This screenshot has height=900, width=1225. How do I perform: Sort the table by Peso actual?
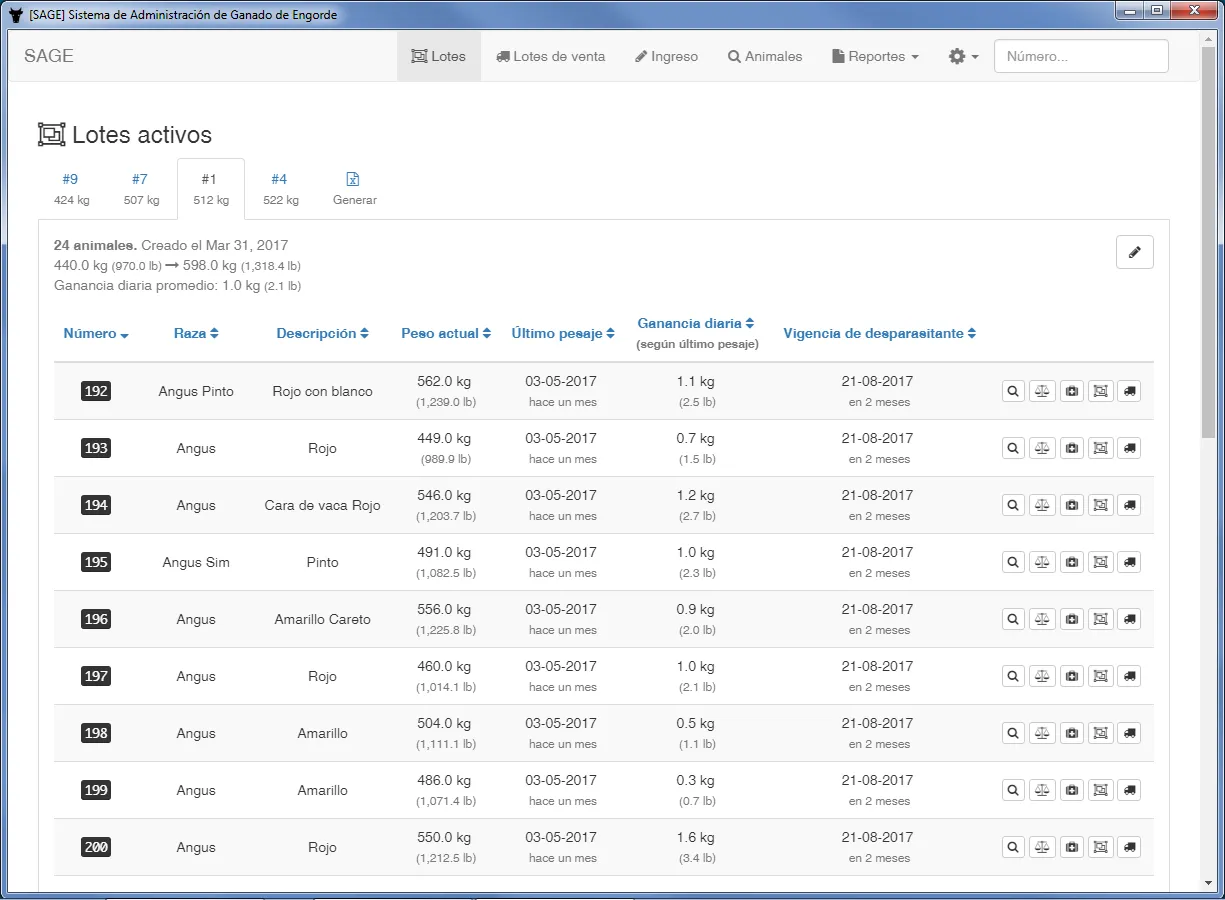[x=445, y=334]
